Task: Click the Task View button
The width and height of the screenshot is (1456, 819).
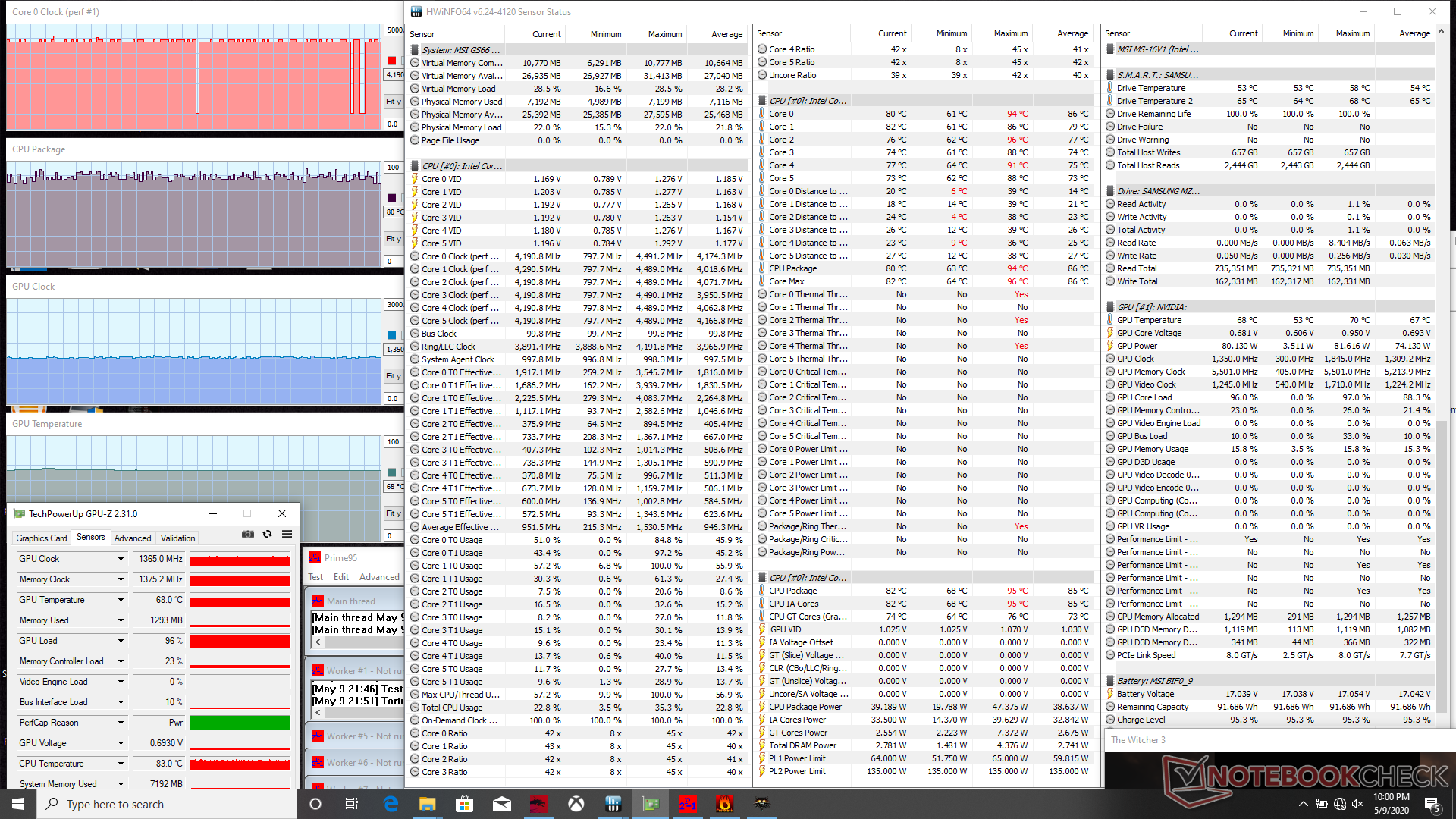Action: tap(351, 804)
